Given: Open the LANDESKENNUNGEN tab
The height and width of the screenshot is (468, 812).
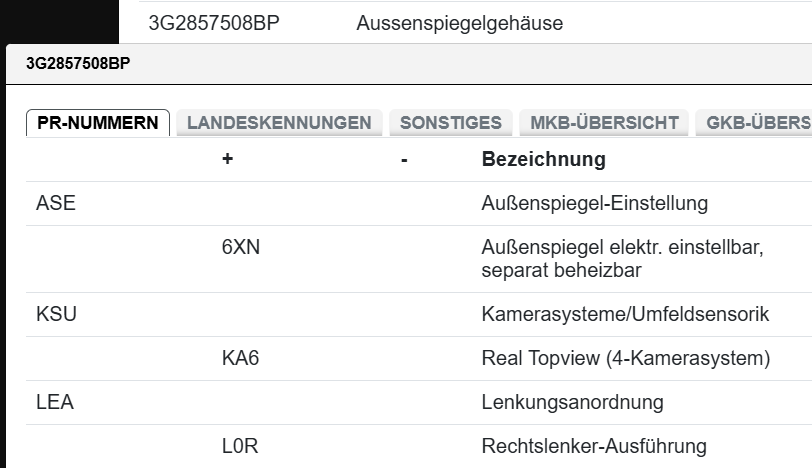Looking at the screenshot, I should click(x=279, y=123).
